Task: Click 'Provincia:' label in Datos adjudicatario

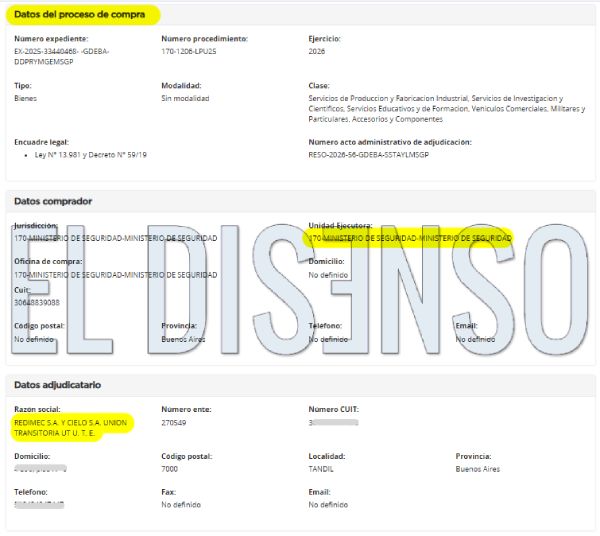Action: [x=473, y=456]
